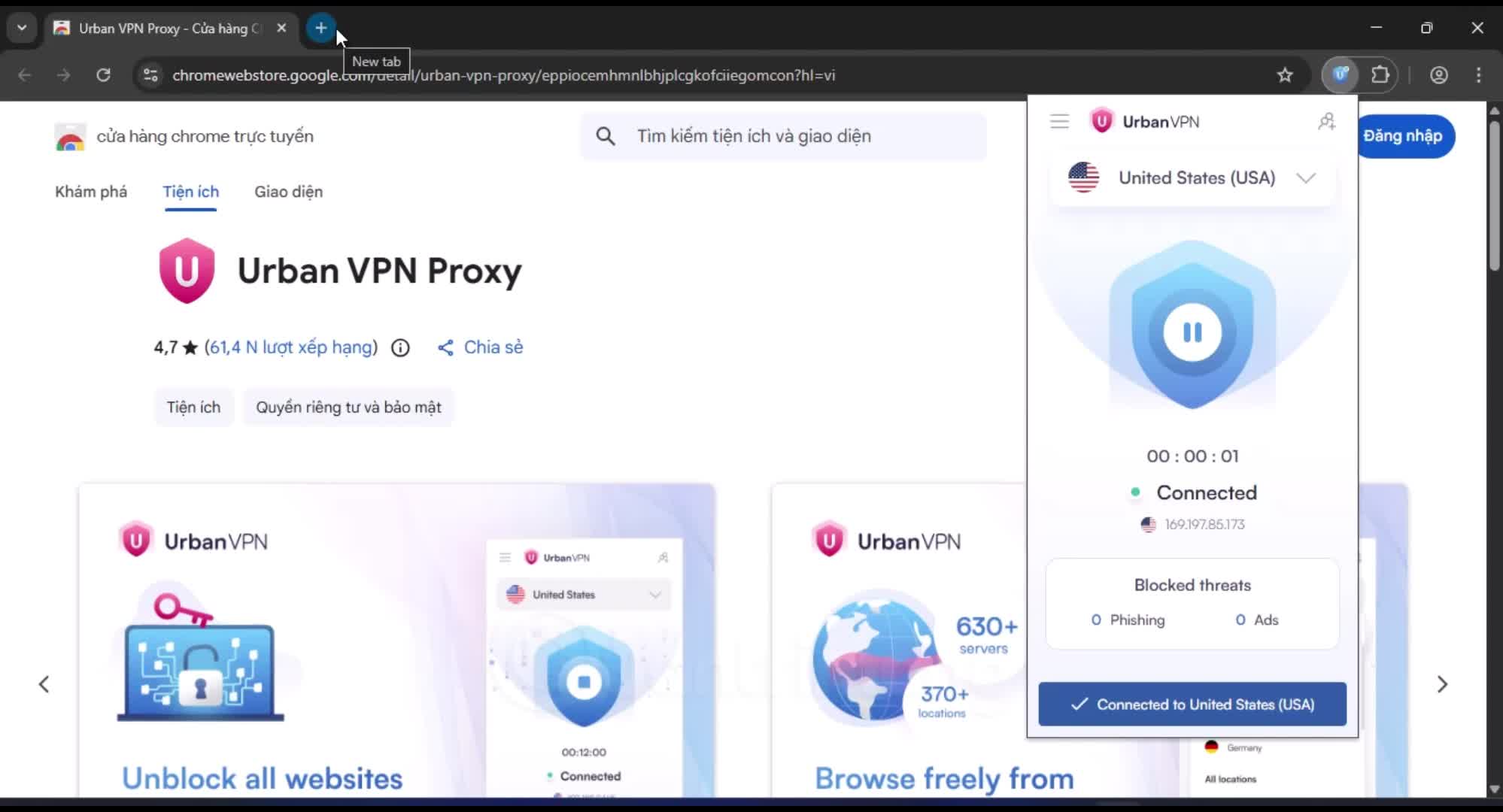Share the extension with Chia sẻ
The height and width of the screenshot is (812, 1503).
click(480, 347)
